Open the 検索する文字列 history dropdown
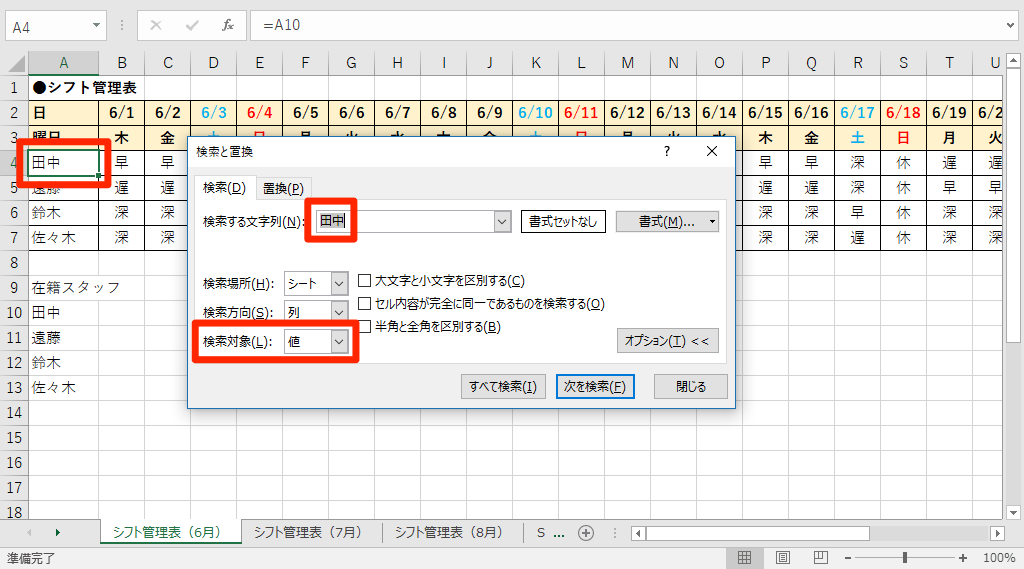The image size is (1024, 569). click(x=502, y=221)
